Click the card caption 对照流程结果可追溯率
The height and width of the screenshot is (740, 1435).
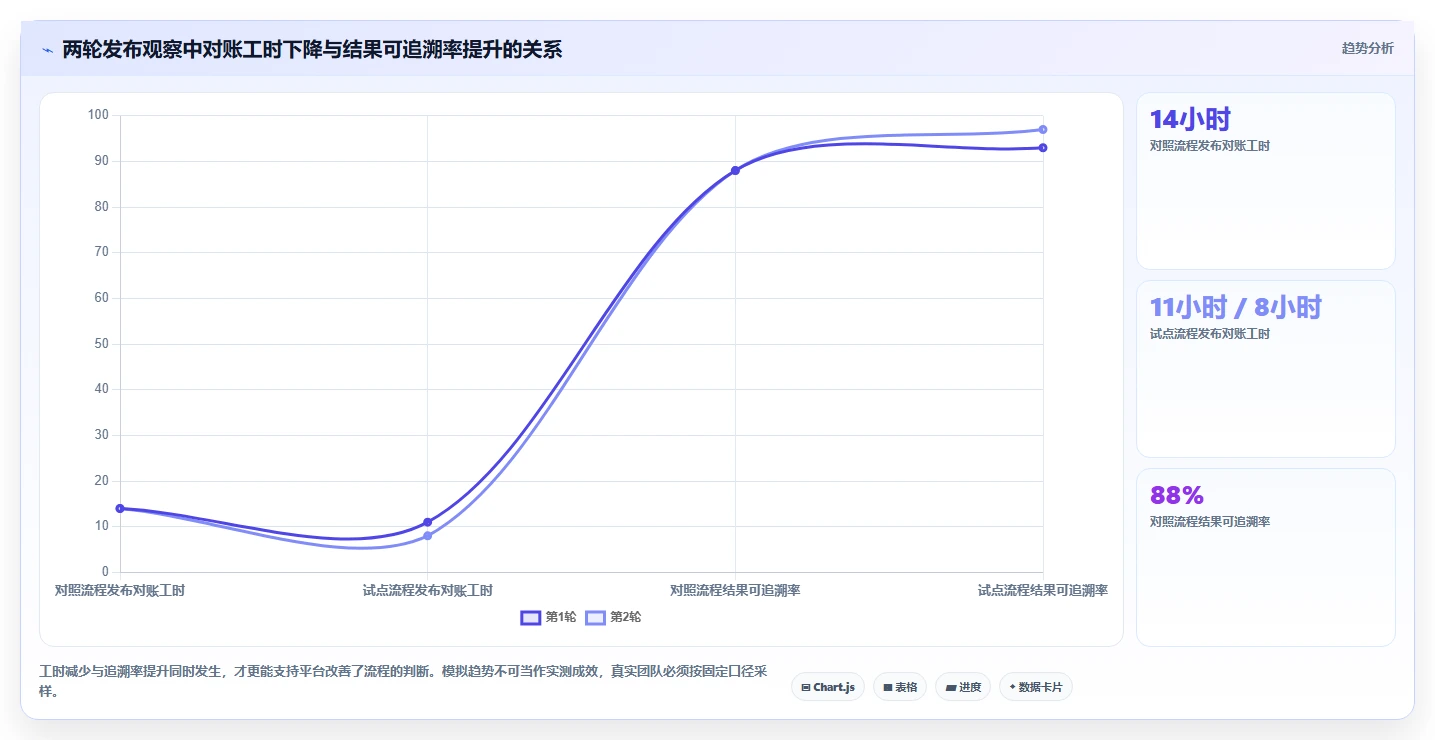tap(1210, 522)
